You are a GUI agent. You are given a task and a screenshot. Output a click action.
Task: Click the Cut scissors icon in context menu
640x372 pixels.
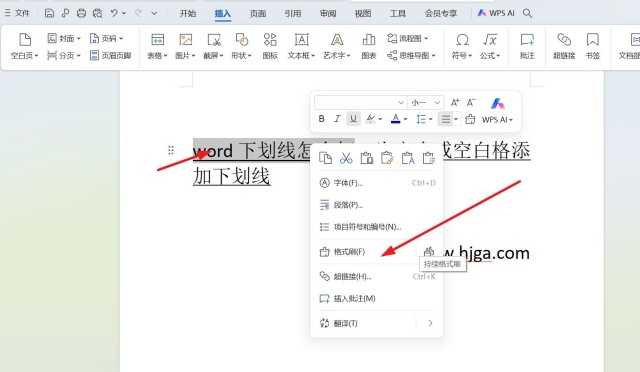tap(346, 158)
